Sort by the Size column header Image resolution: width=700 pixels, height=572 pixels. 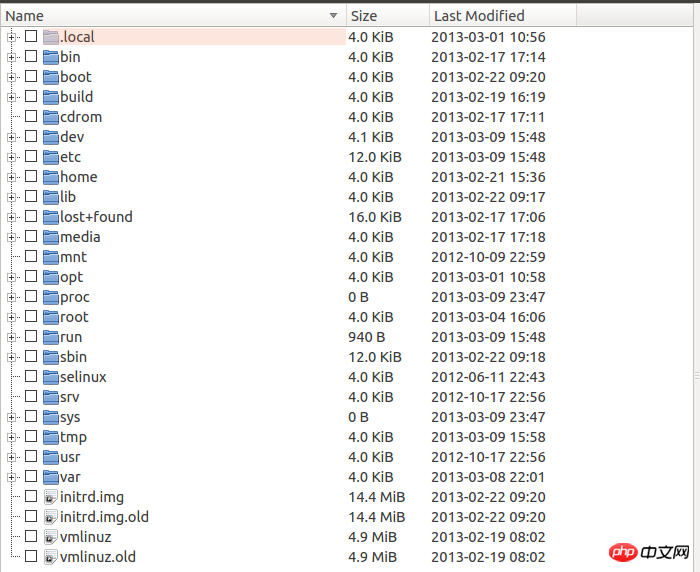(x=388, y=16)
